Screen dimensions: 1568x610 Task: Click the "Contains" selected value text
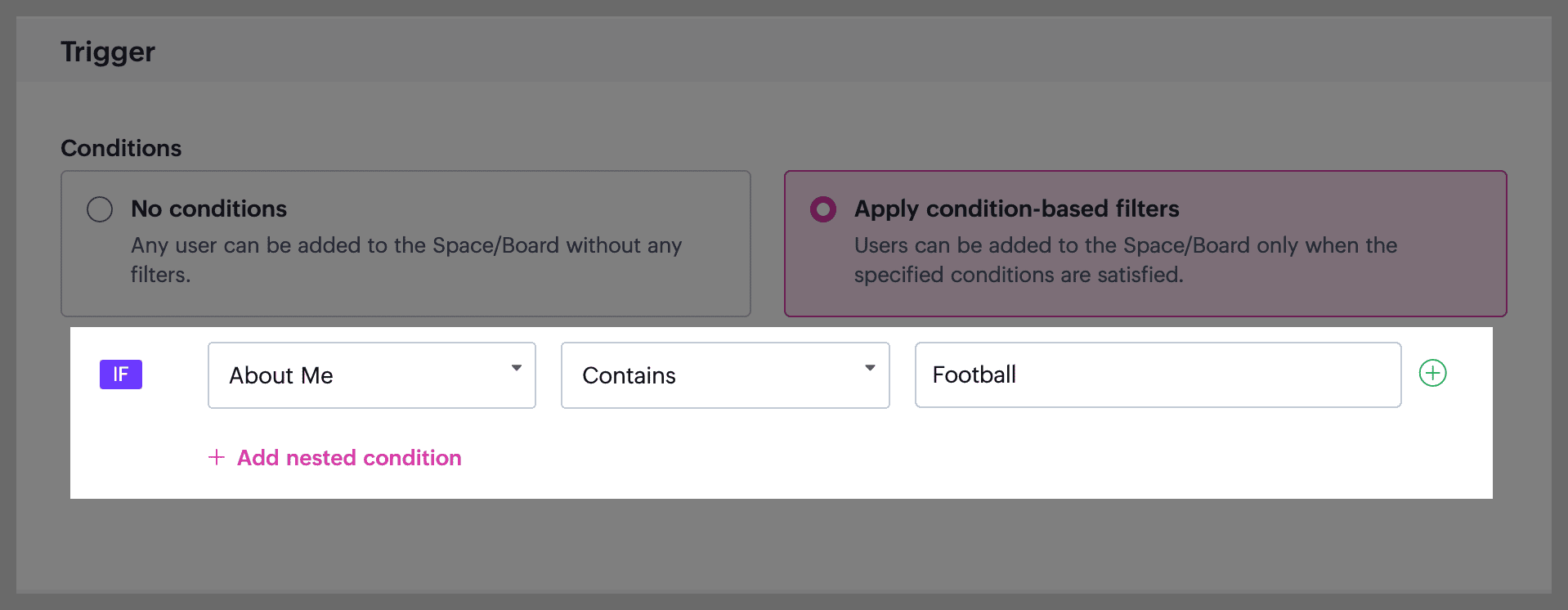tap(629, 375)
